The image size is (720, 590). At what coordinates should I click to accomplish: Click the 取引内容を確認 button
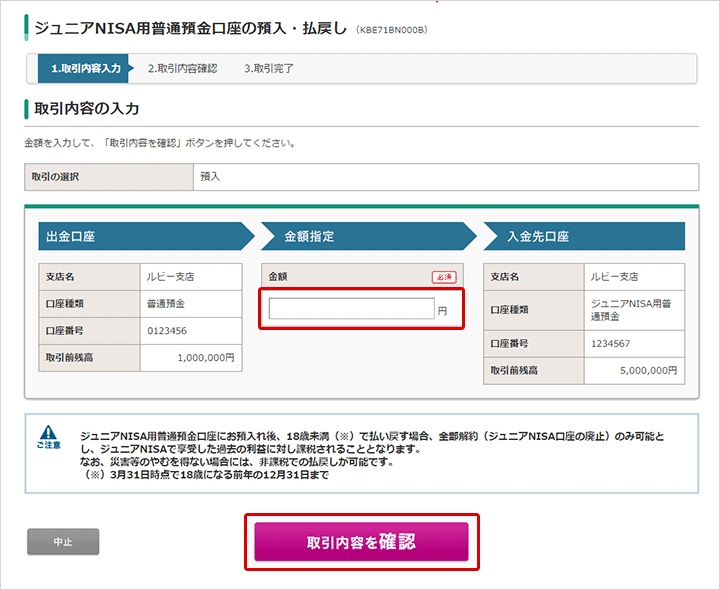[361, 542]
